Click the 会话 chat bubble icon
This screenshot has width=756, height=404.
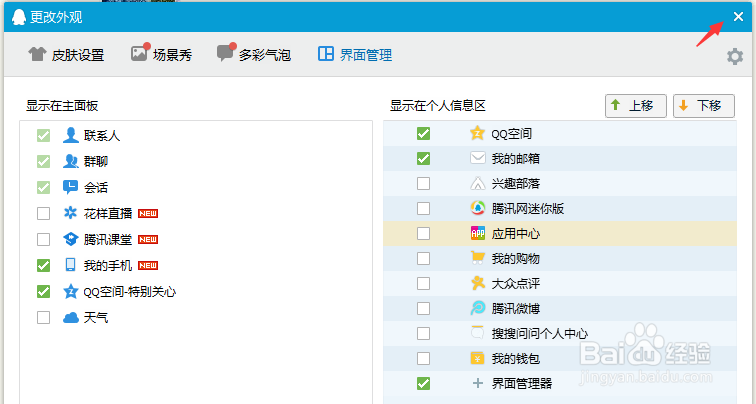tap(70, 187)
